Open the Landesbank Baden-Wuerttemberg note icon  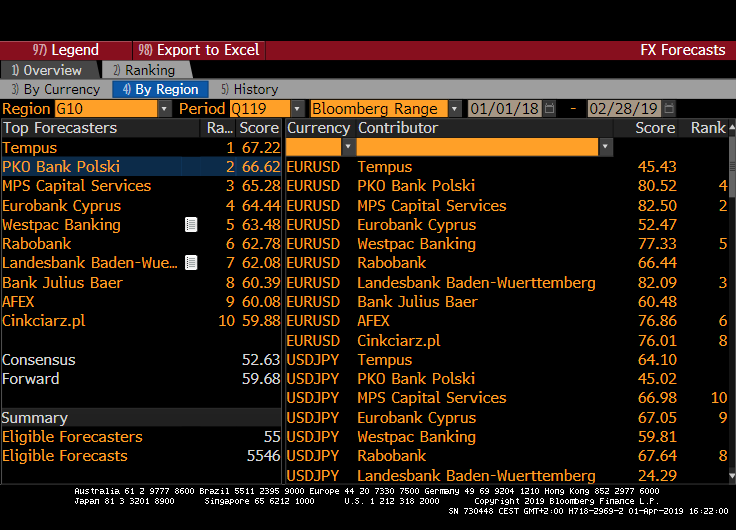pos(191,263)
